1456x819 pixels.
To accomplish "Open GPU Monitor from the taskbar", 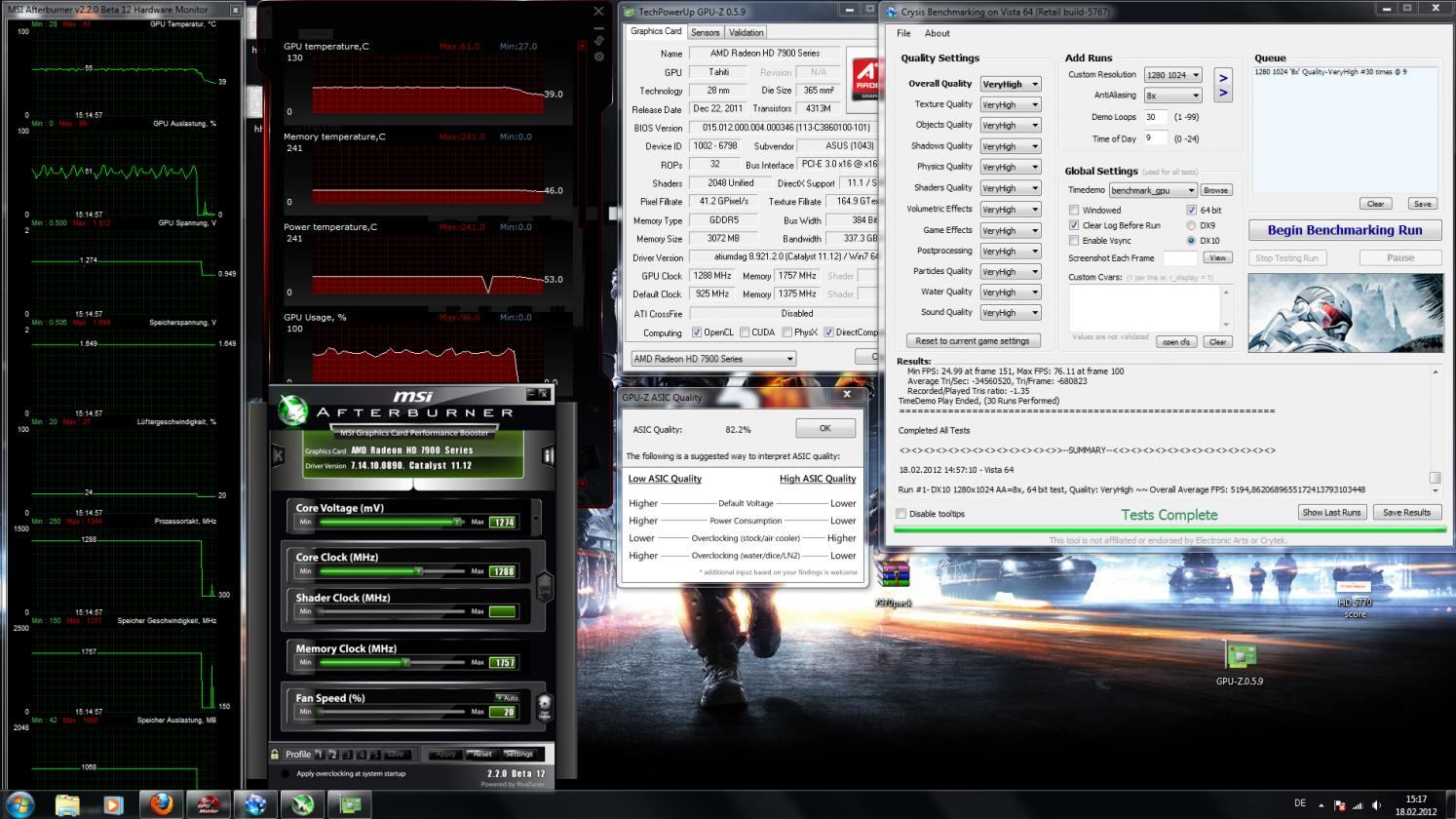I will coord(208,804).
